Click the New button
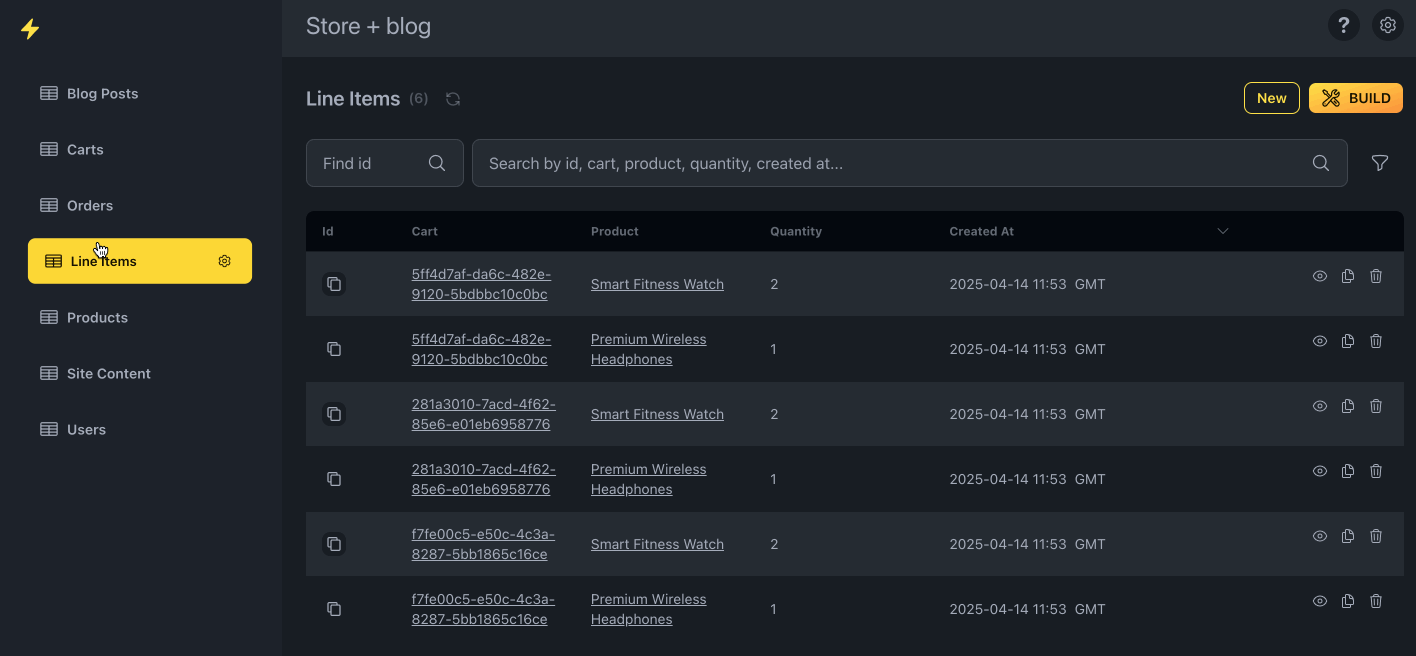 pos(1271,98)
